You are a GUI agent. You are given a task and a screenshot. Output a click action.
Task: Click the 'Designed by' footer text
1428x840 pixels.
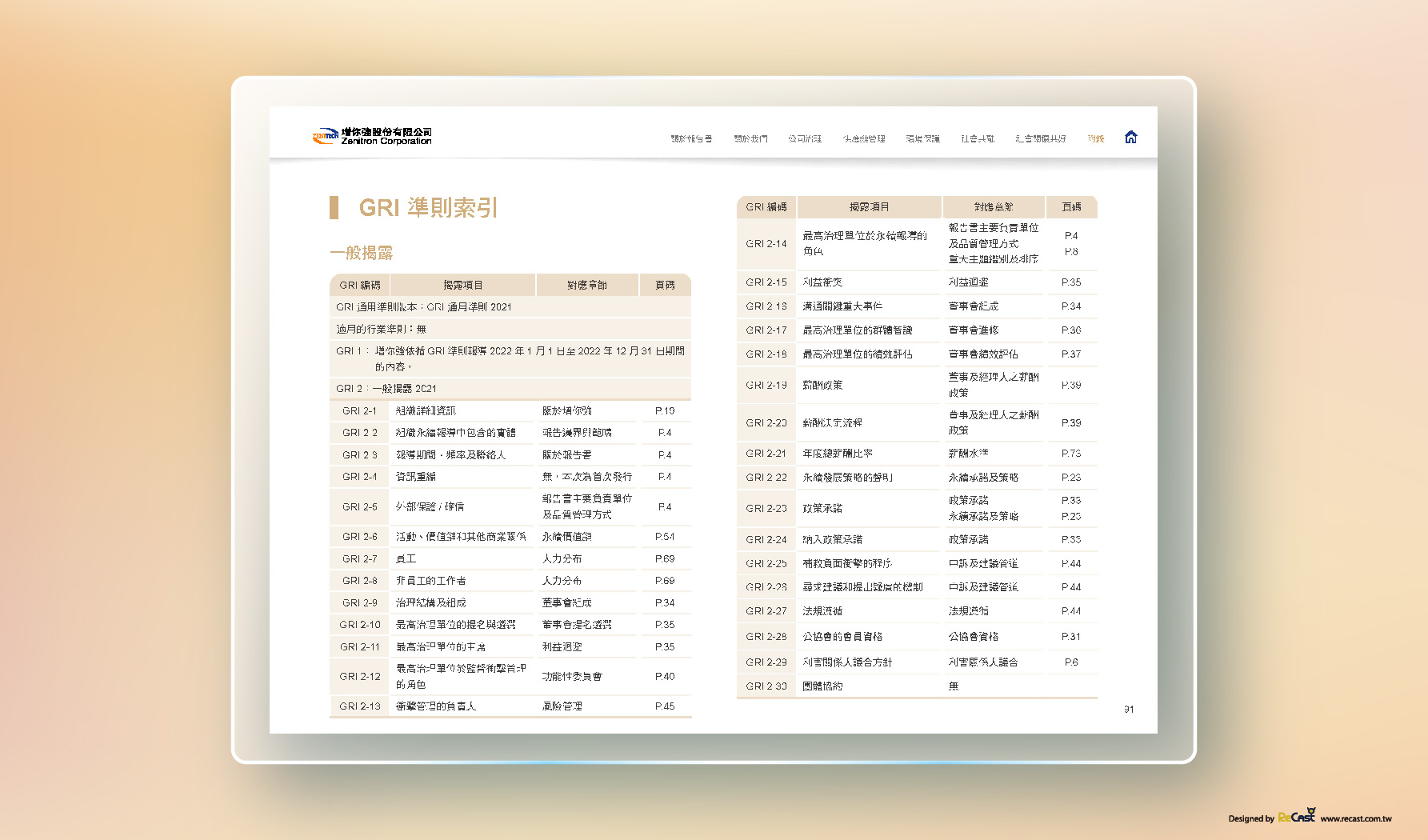tap(1251, 818)
